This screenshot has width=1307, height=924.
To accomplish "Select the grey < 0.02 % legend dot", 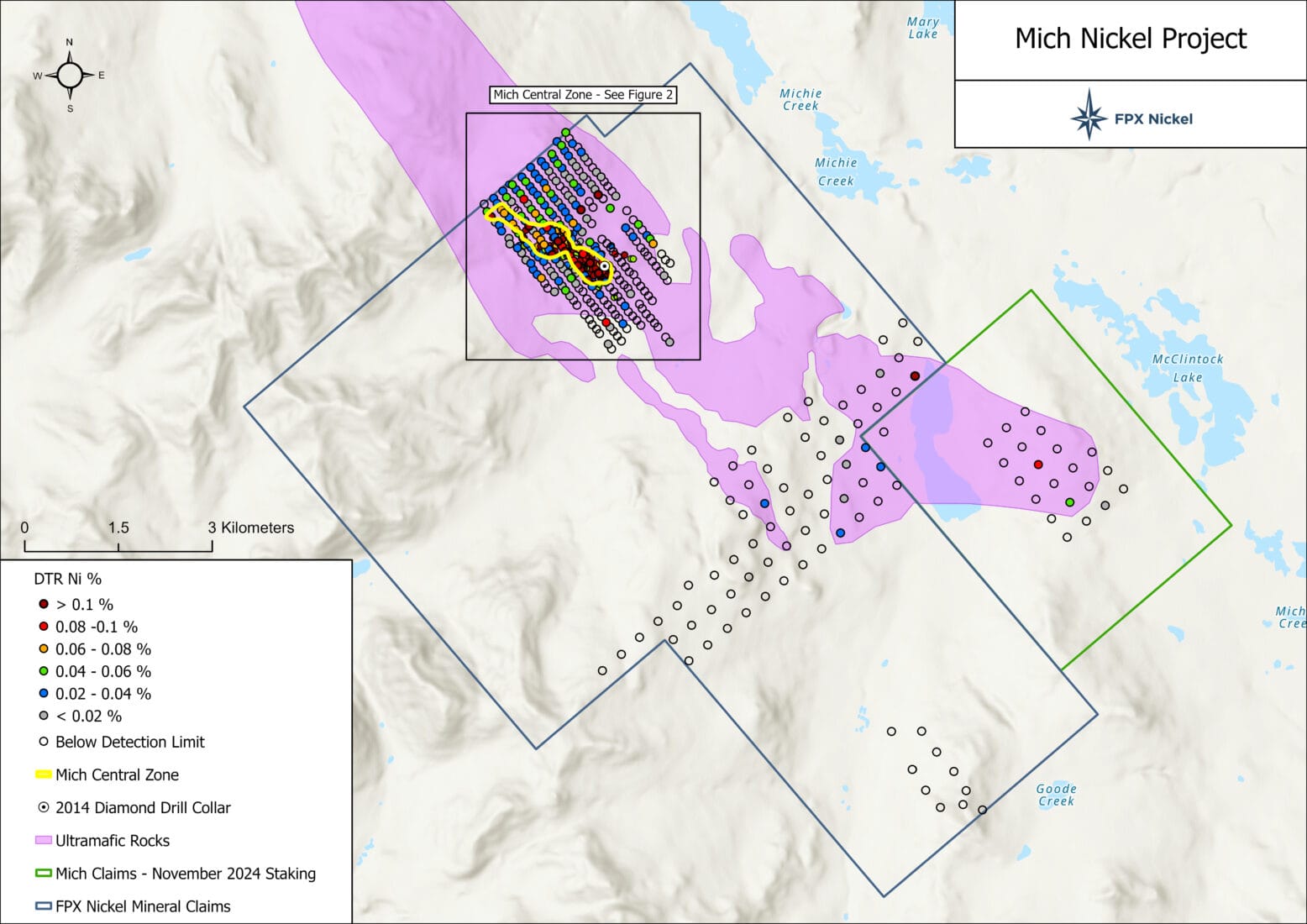I will pos(44,716).
